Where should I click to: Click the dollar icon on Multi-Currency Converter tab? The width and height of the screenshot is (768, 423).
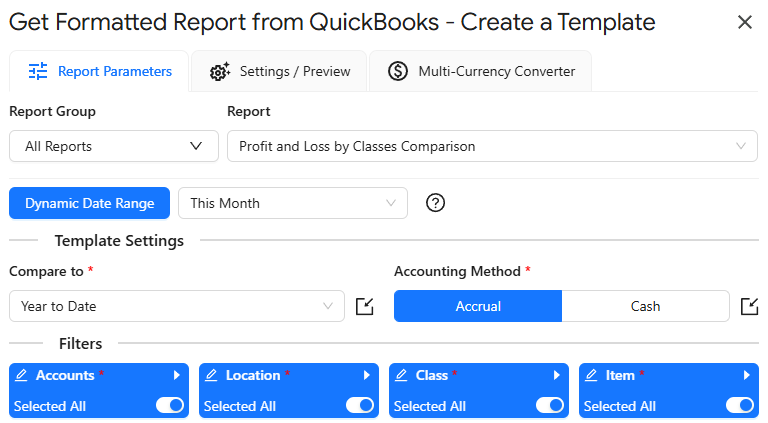click(398, 71)
